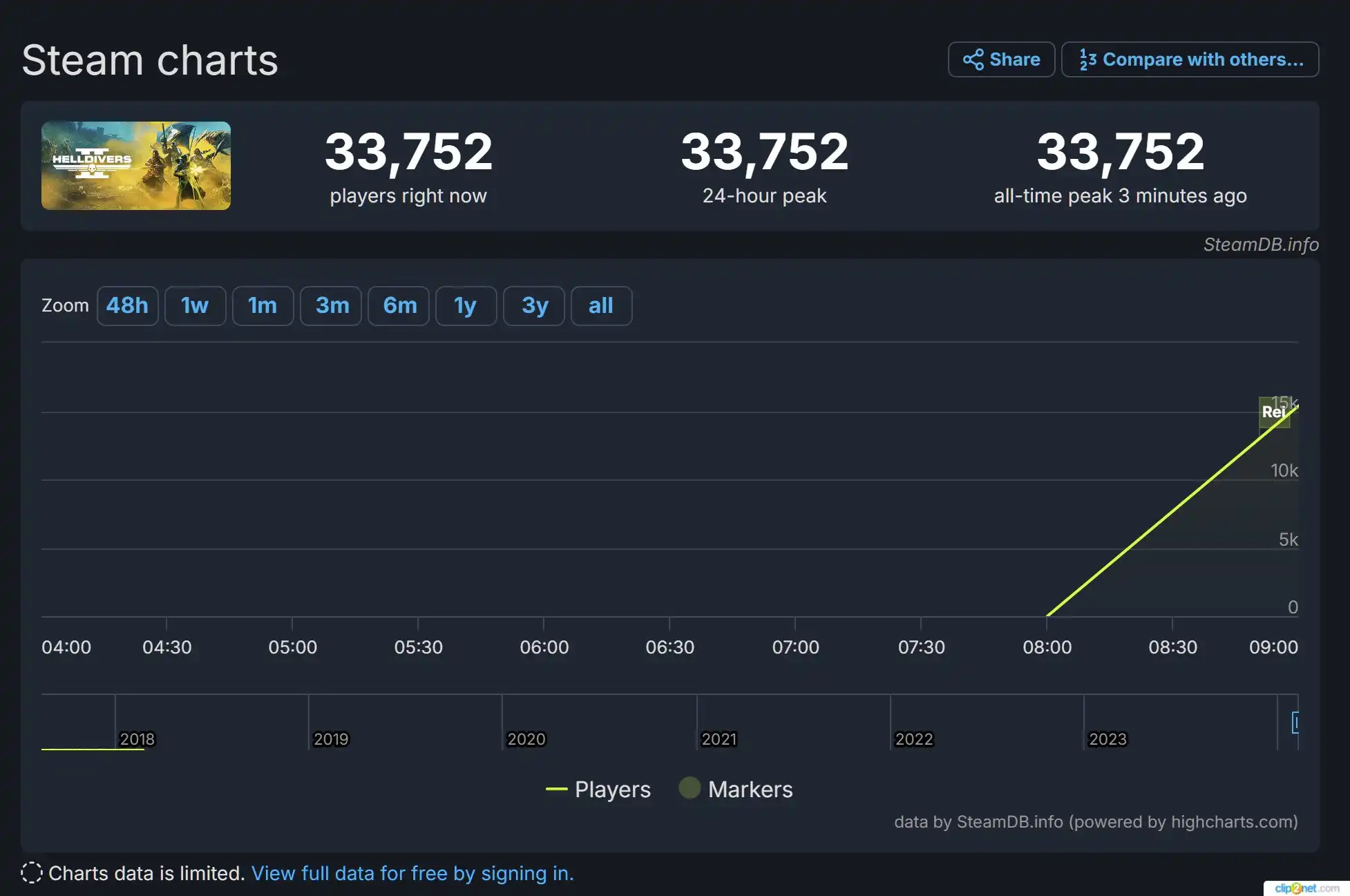Toggle the Markers series in legend
Image resolution: width=1350 pixels, height=896 pixels.
pyautogui.click(x=750, y=789)
